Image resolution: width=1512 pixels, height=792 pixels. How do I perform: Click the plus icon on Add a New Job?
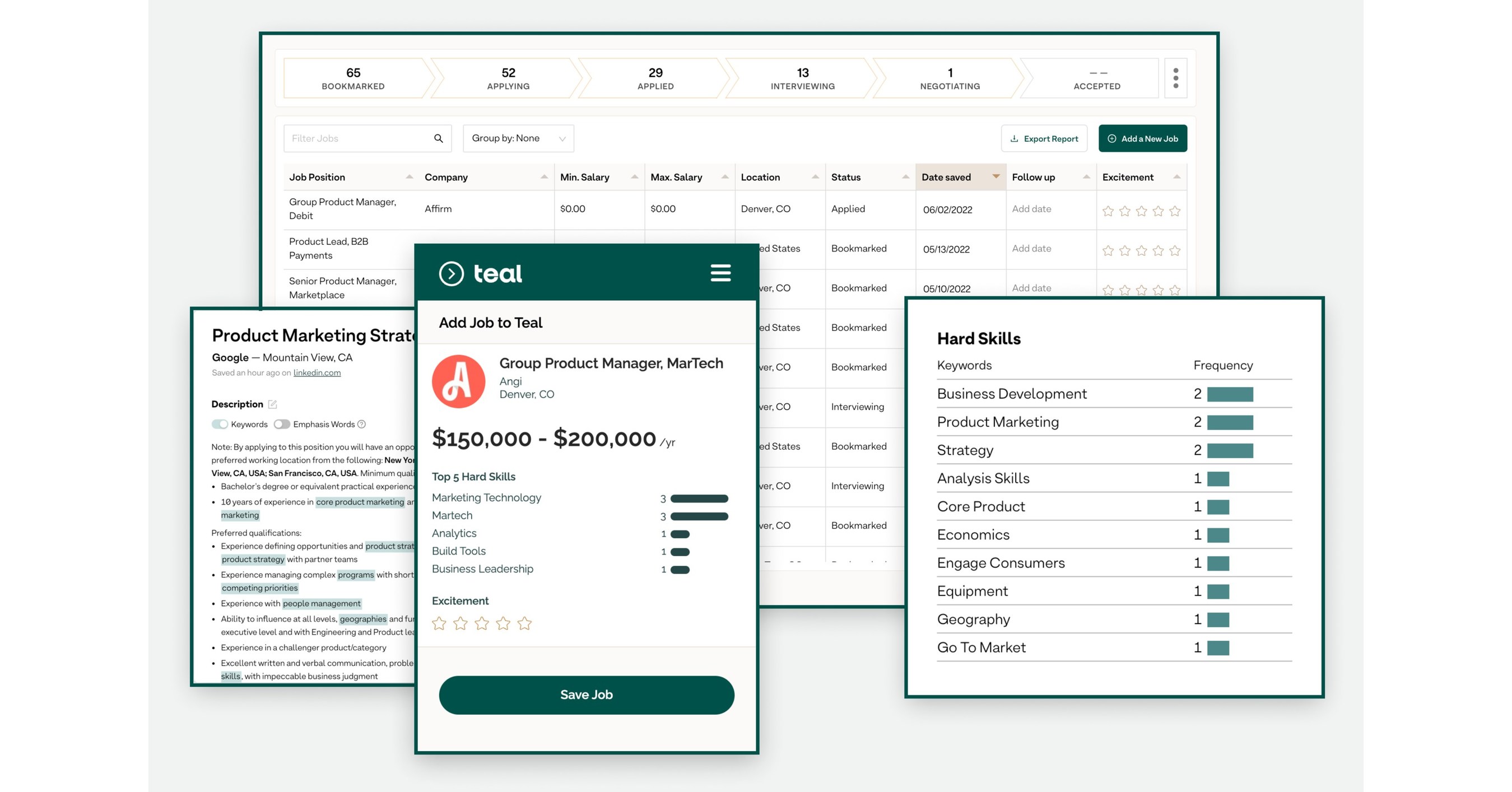pos(1112,138)
